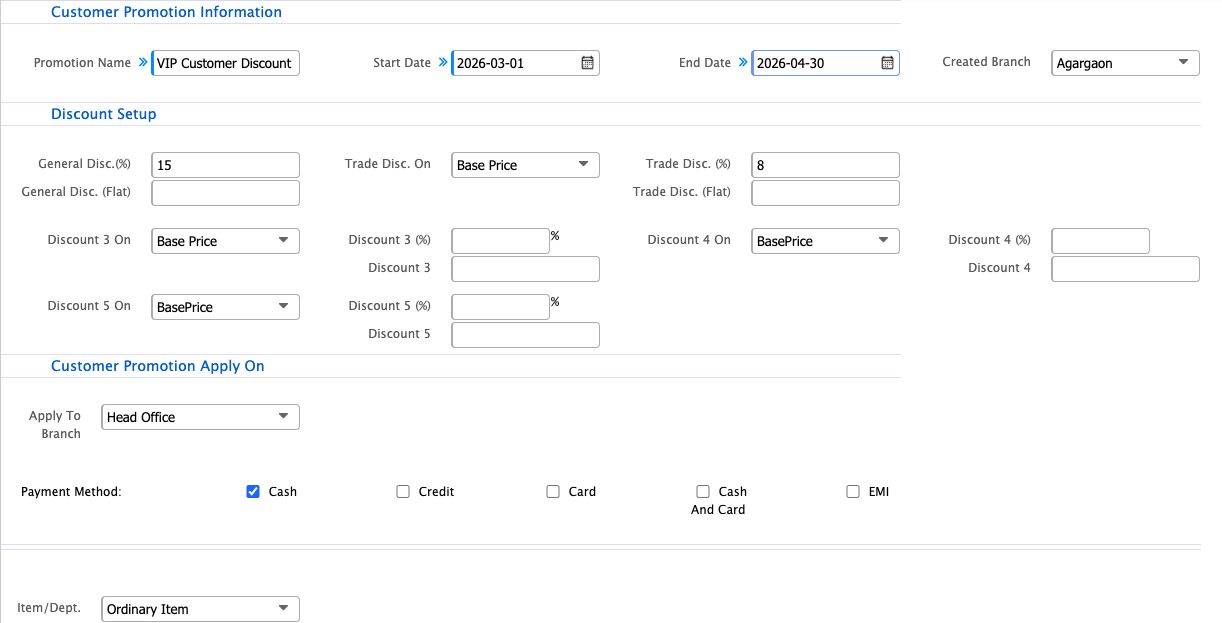Open the Discount 5 On dropdown
Screen dimensions: 1222x623
[x=225, y=307]
